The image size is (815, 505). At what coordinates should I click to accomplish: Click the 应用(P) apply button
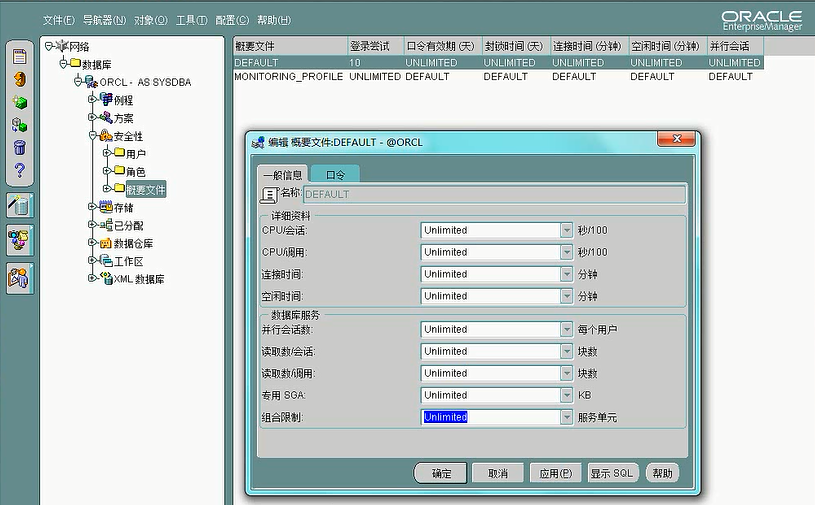point(555,473)
